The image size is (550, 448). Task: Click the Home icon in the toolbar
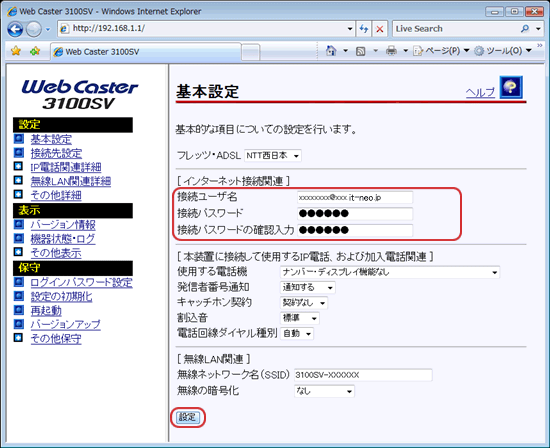[x=331, y=51]
